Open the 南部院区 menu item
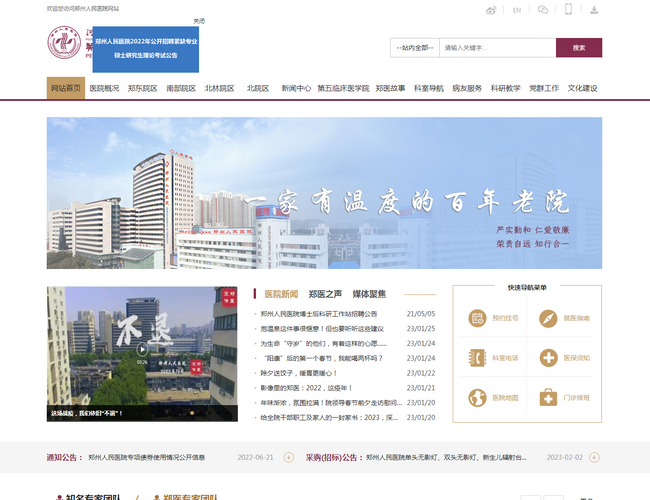Viewport: 650px width, 500px height. (181, 88)
